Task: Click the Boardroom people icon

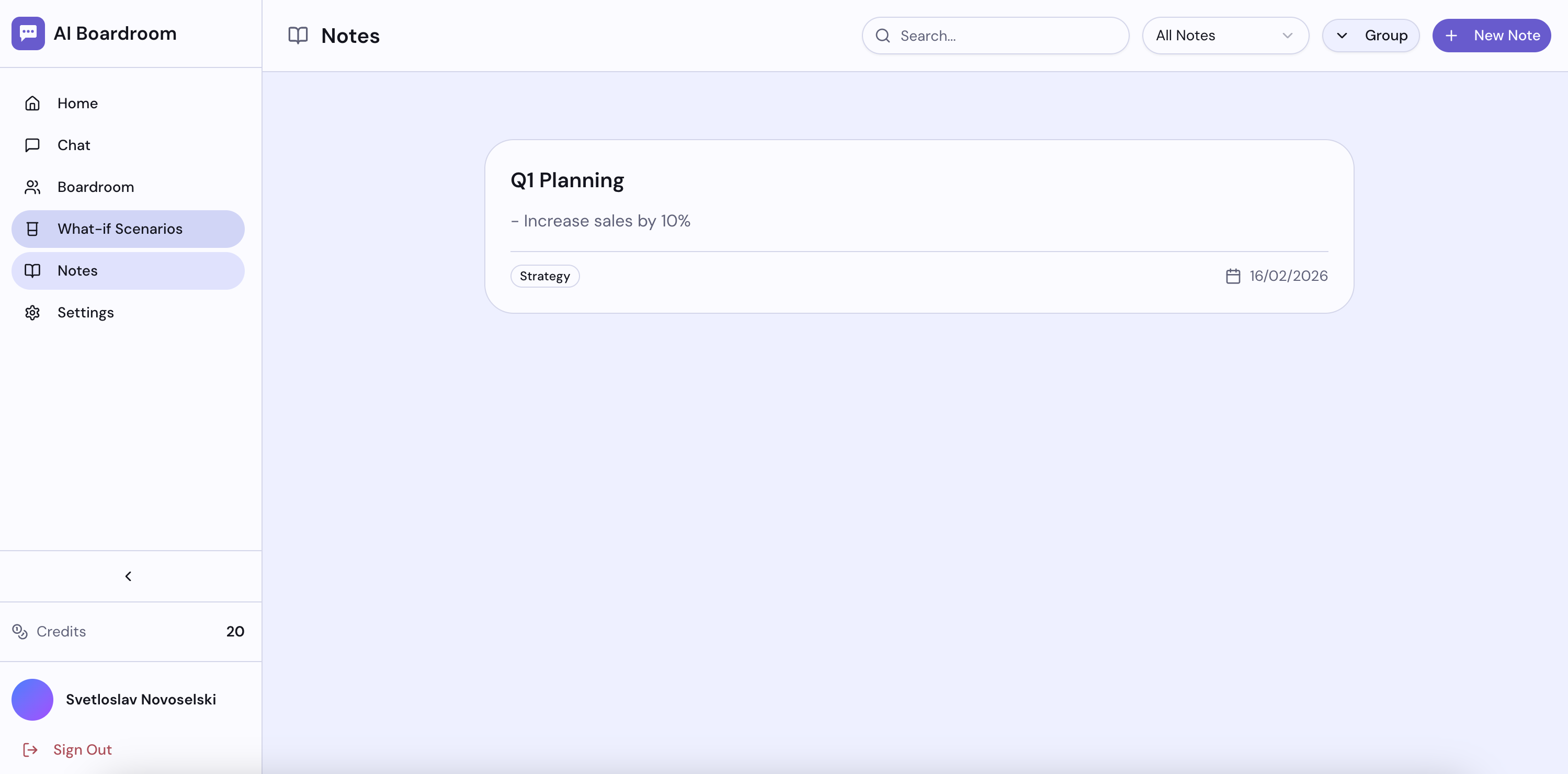Action: [x=33, y=187]
